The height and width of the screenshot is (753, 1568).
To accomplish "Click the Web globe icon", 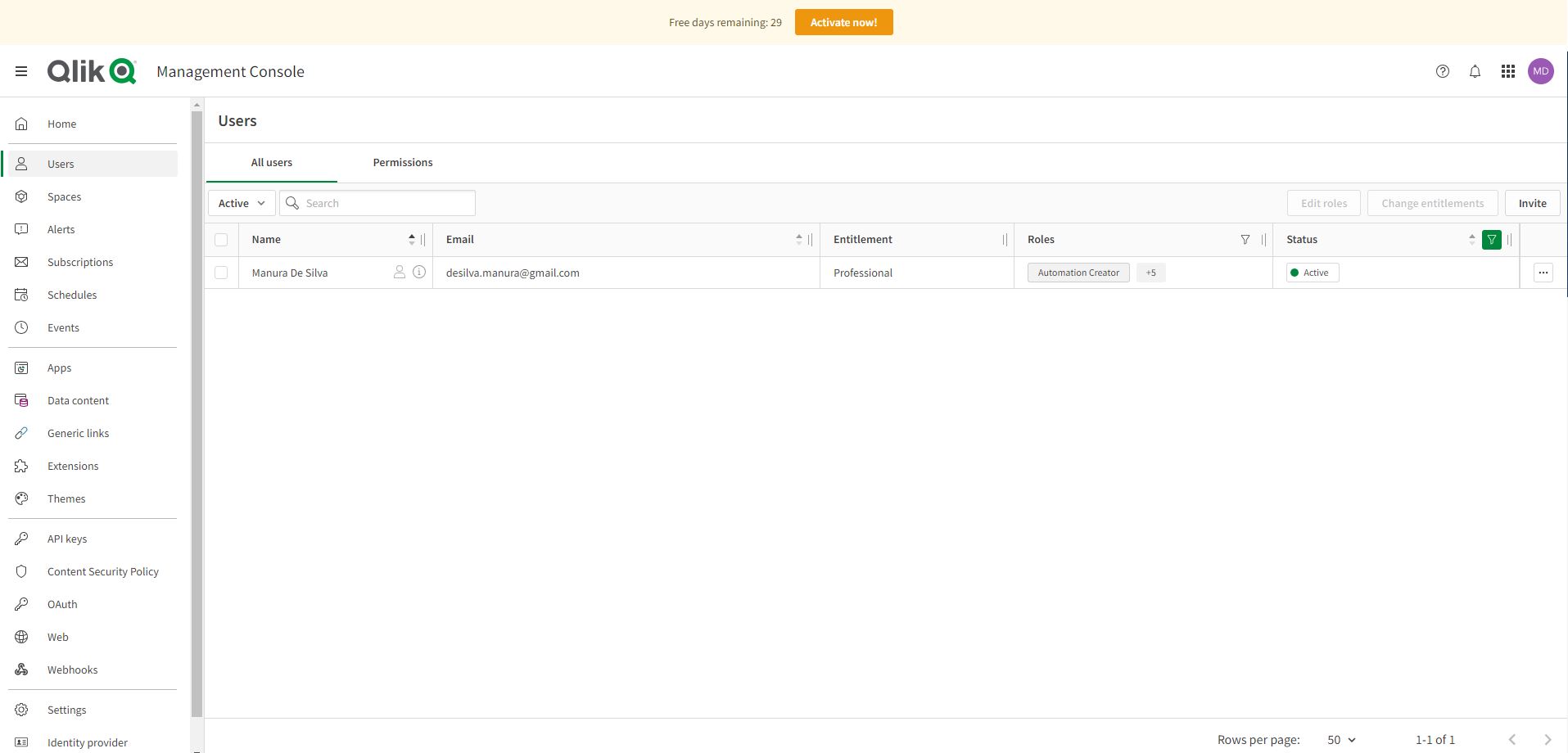I will tap(22, 637).
